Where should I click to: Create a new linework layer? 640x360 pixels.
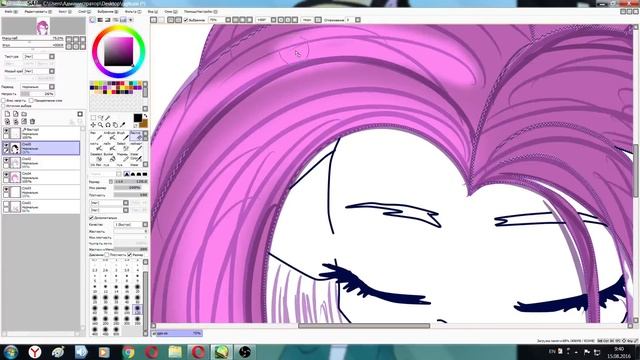[x=16, y=114]
